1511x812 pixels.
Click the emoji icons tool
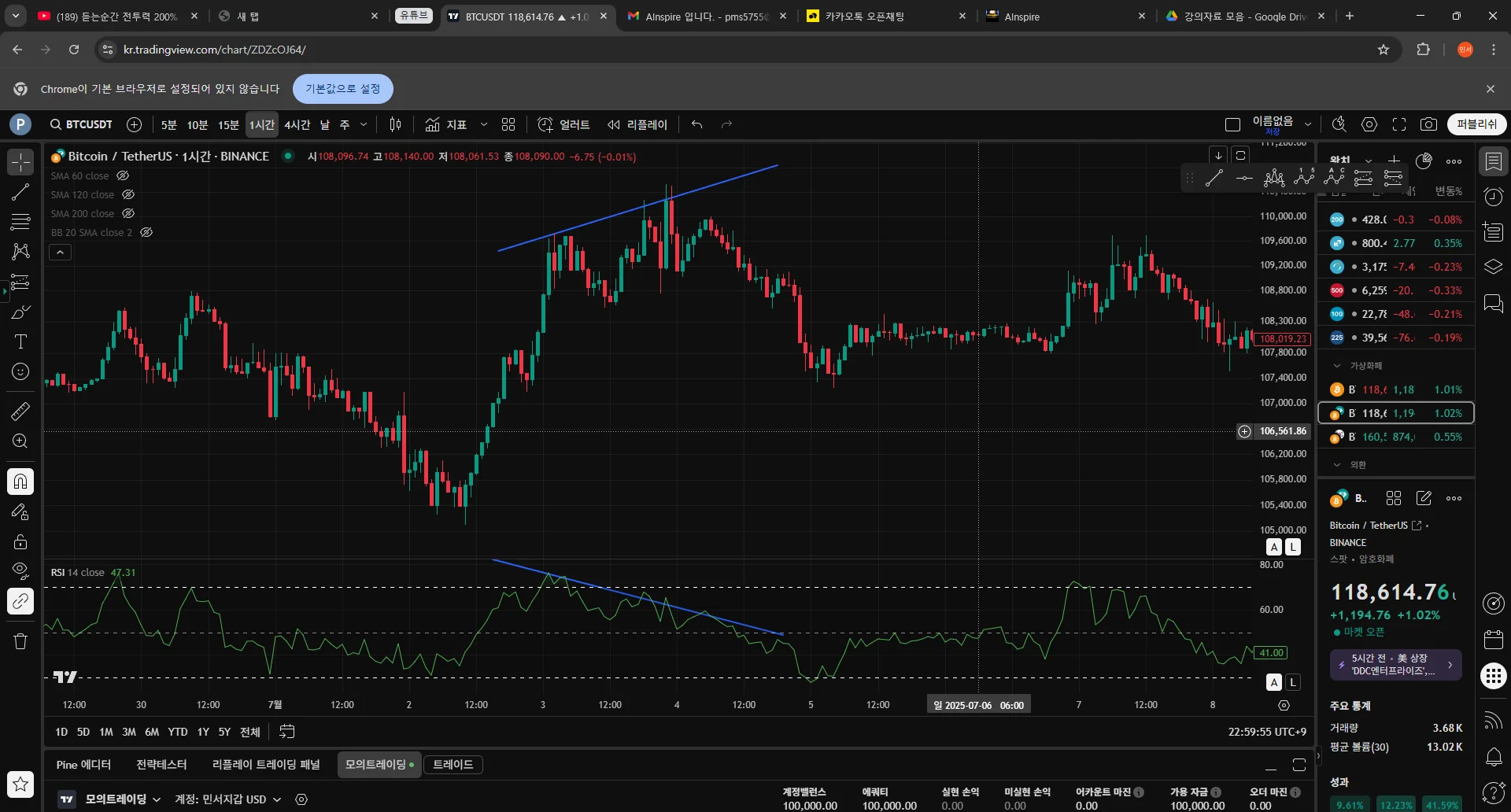[20, 371]
